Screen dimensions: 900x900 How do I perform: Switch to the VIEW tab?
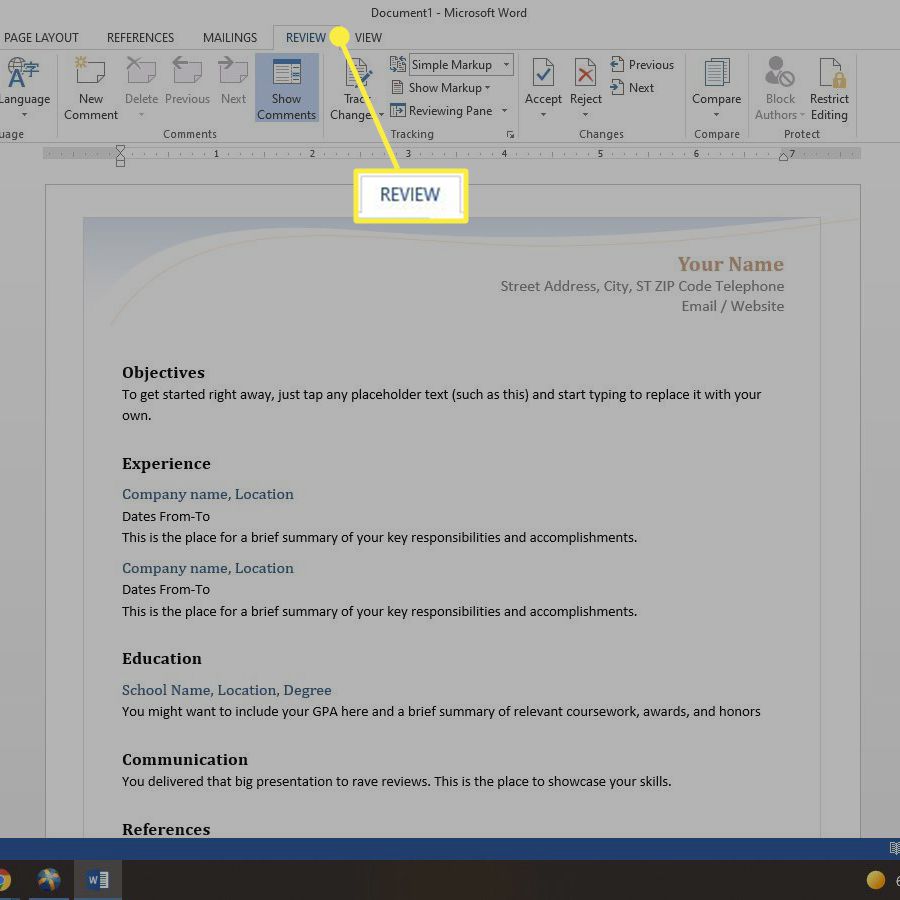click(x=368, y=37)
